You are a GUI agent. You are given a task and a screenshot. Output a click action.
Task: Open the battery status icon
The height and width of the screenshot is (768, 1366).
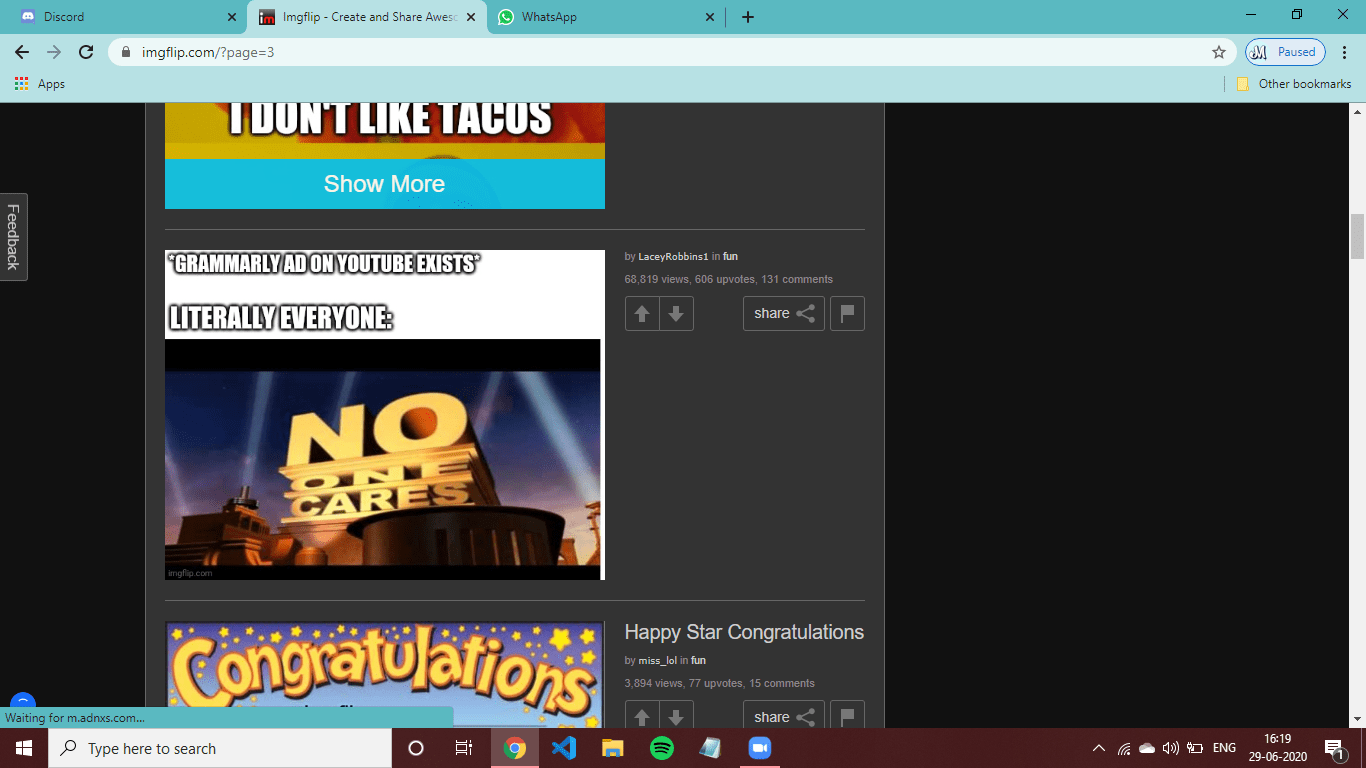point(1194,748)
